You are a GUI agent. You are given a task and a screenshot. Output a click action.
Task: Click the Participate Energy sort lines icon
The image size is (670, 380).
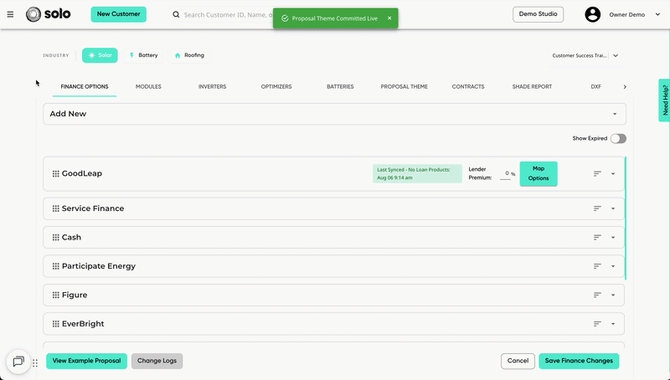coord(597,266)
